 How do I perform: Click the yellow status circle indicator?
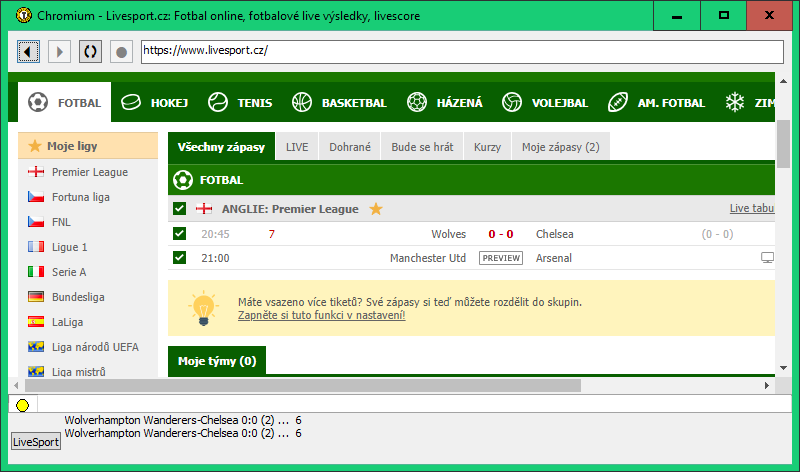coord(22,405)
